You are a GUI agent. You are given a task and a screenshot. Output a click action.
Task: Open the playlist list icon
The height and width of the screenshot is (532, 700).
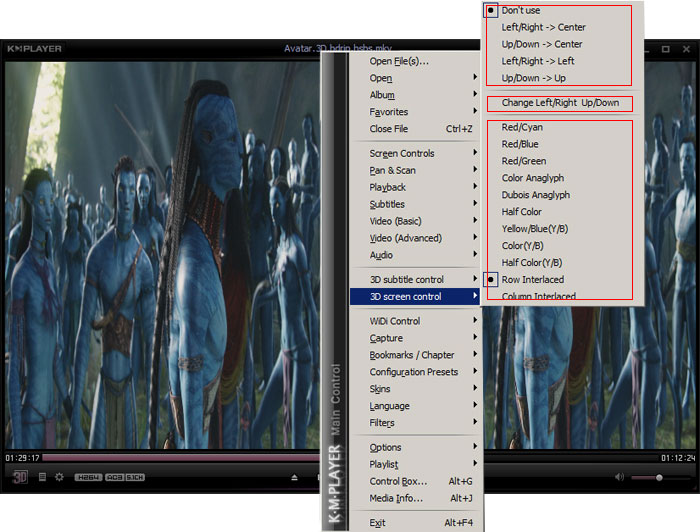pos(42,477)
